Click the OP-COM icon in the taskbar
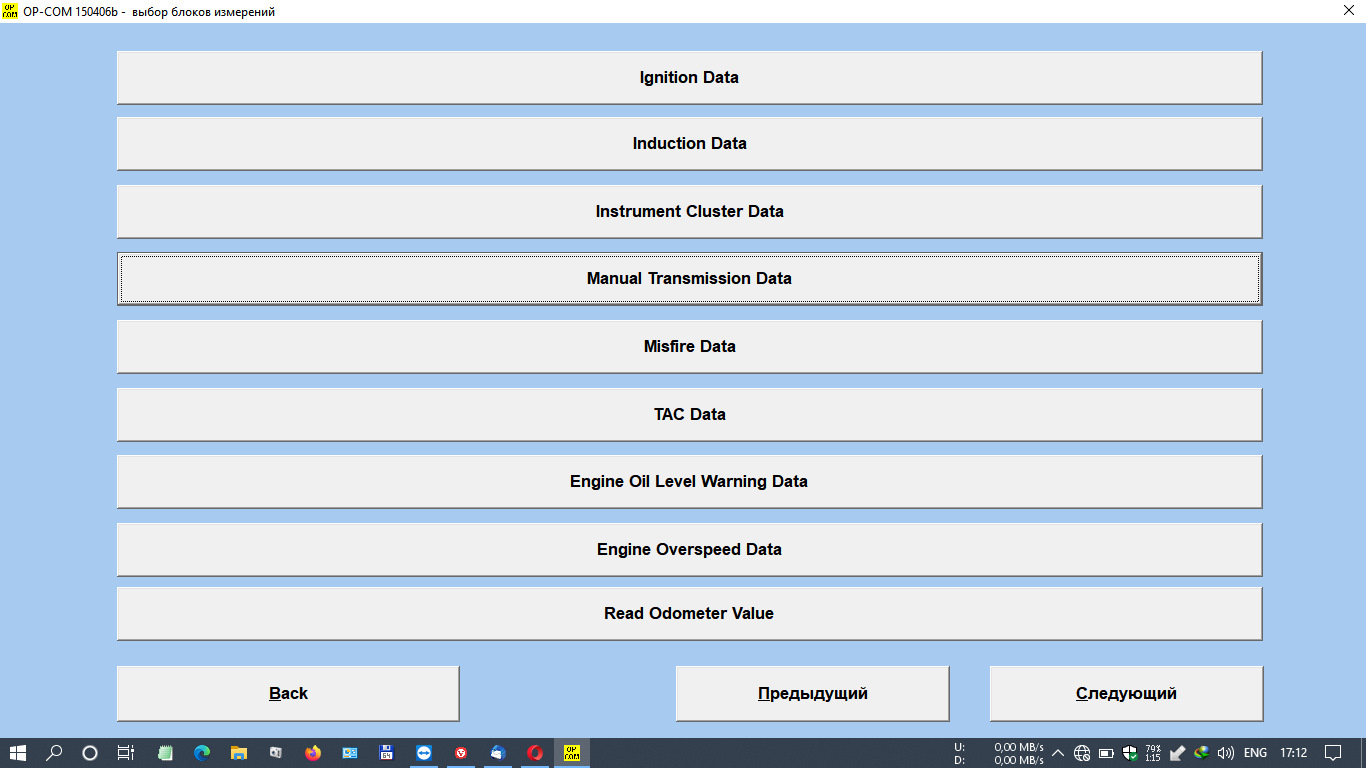Image resolution: width=1366 pixels, height=768 pixels. [x=572, y=753]
